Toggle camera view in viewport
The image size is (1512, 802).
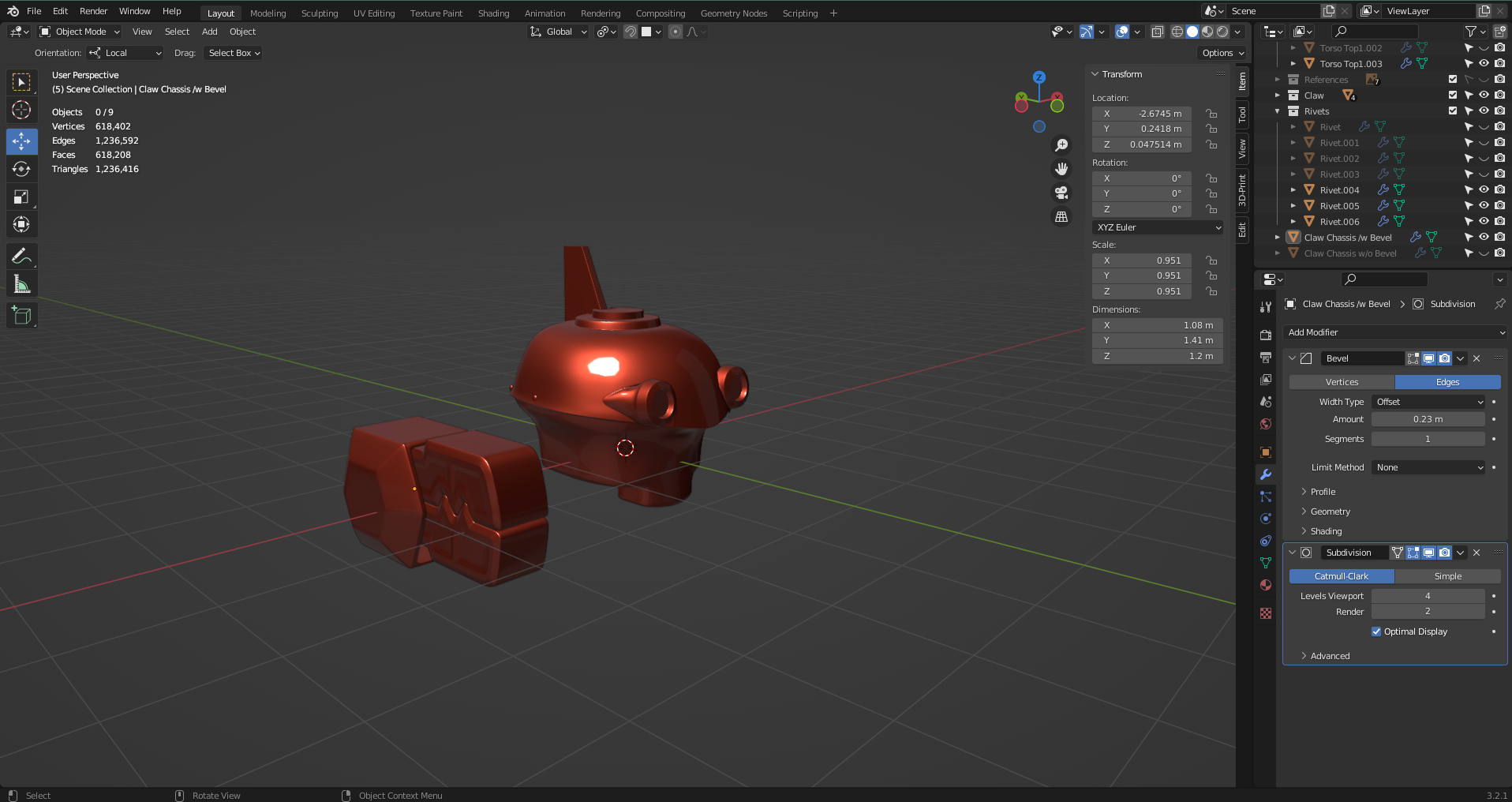pos(1061,193)
